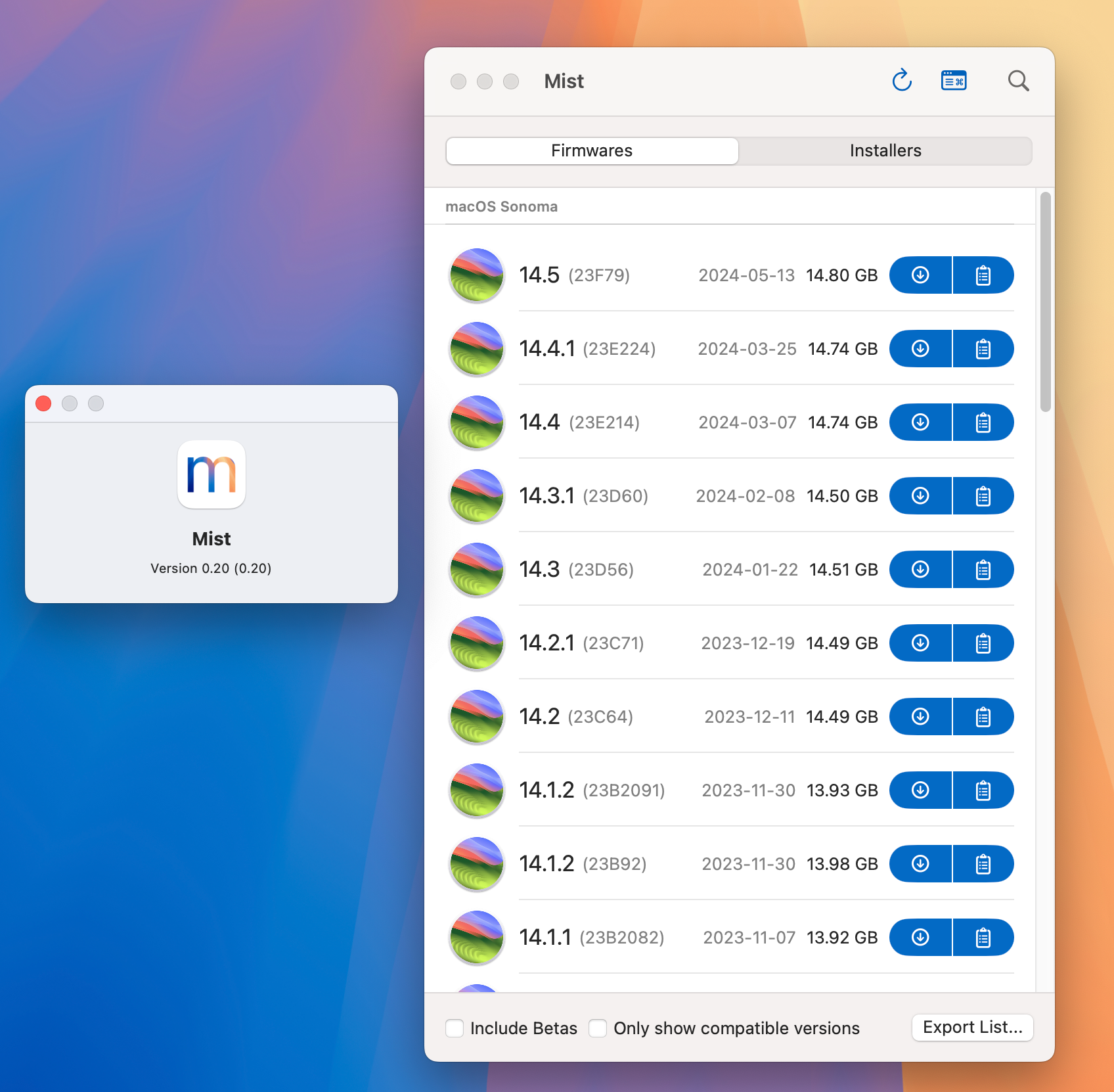Download firmware 14.1.2 (23B2091)
The width and height of the screenshot is (1114, 1092).
(920, 790)
